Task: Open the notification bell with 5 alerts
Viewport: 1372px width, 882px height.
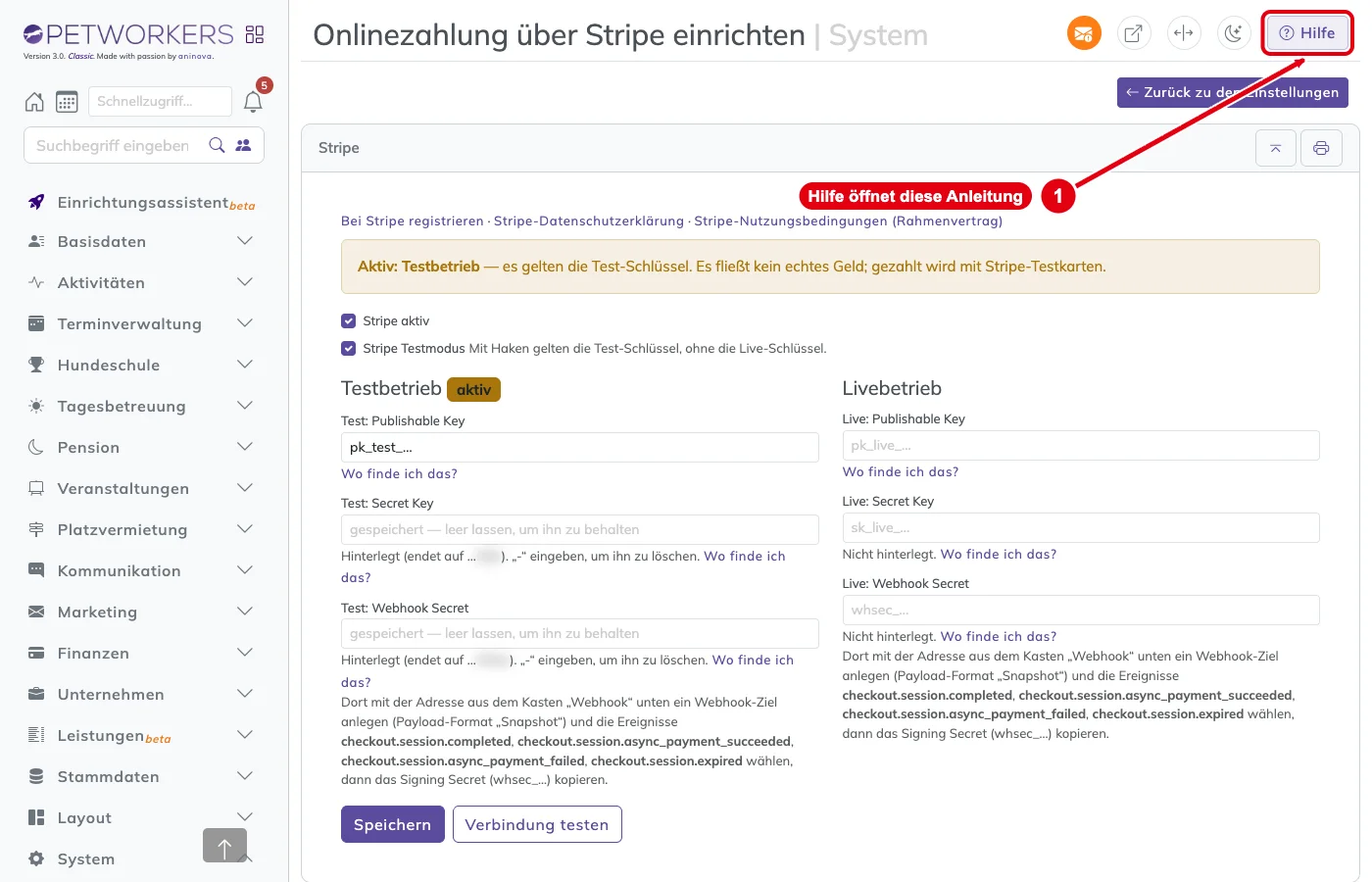Action: 253,101
